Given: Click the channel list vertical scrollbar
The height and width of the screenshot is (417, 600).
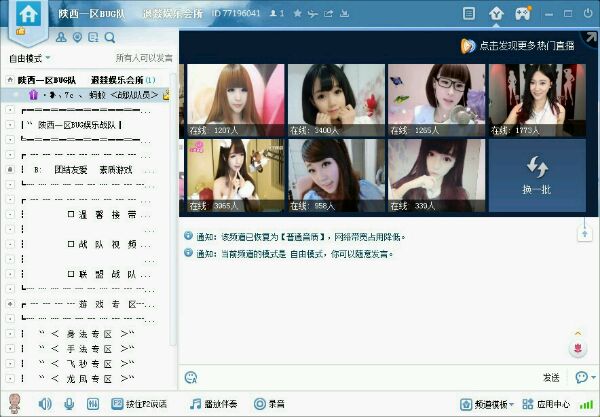Looking at the screenshot, I should point(173,208).
